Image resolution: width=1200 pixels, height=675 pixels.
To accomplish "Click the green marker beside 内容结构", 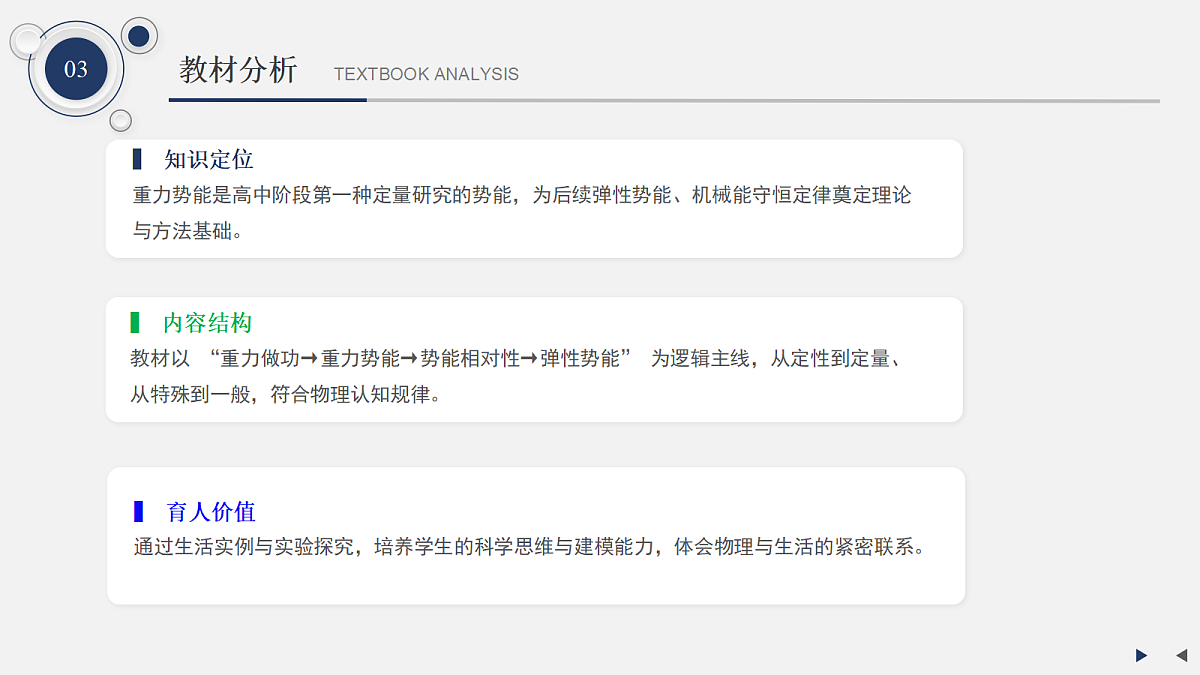I will tap(135, 322).
